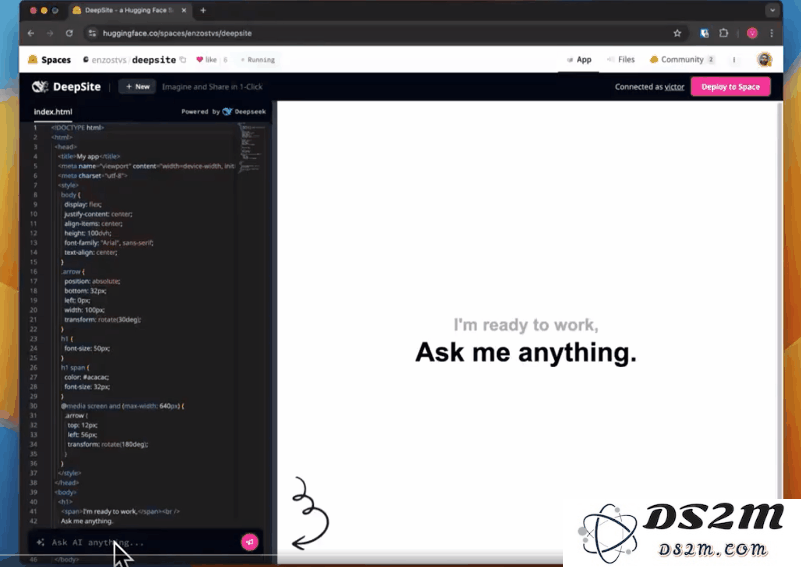The height and width of the screenshot is (567, 801).
Task: Click the My app title code line
Action: coord(89,156)
